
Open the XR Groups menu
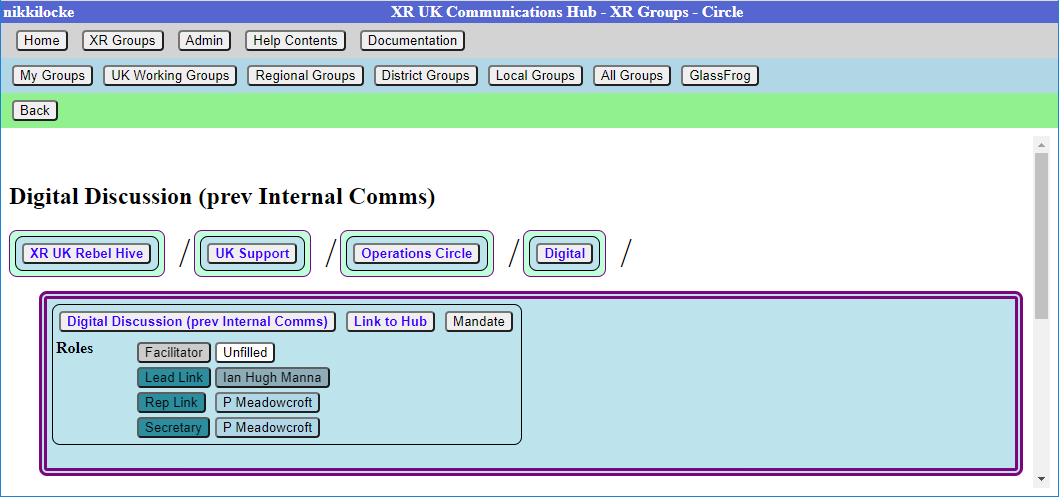tap(123, 41)
